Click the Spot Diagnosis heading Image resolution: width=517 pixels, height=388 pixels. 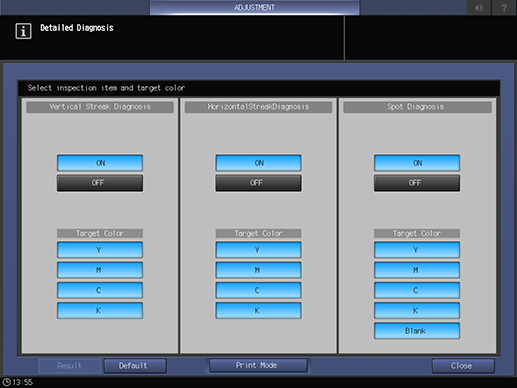tap(417, 107)
